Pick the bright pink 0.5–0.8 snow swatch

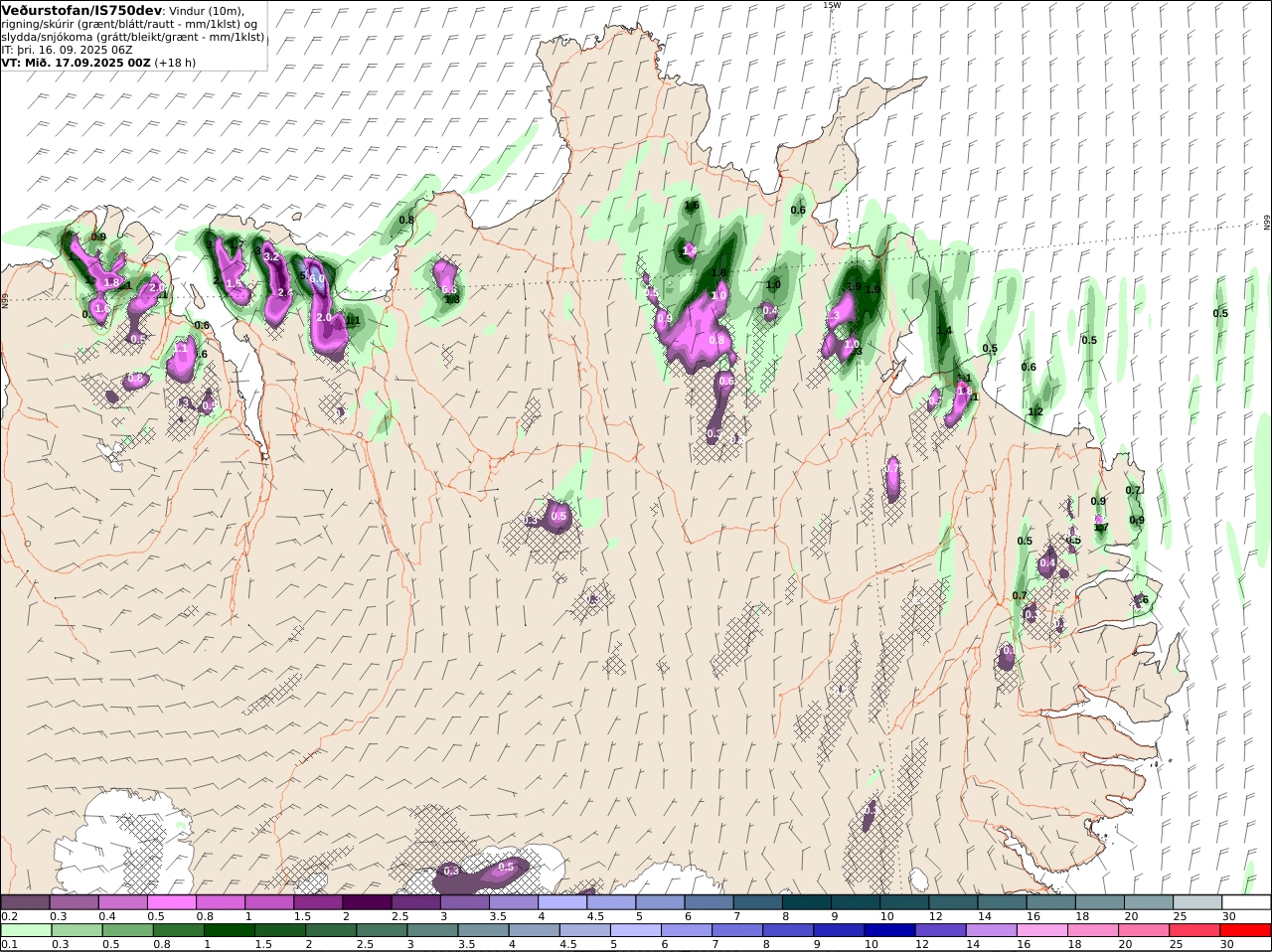(x=171, y=902)
